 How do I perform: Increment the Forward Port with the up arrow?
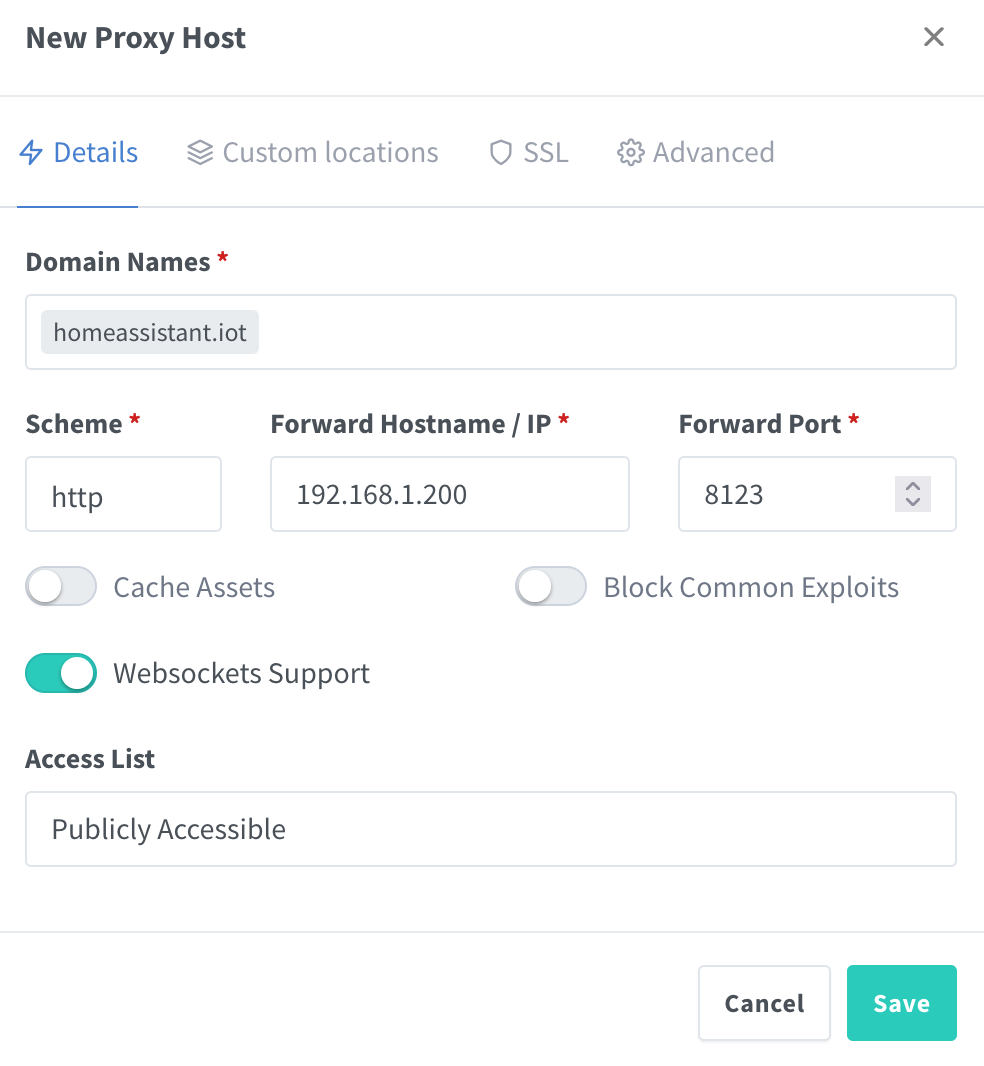(911, 485)
